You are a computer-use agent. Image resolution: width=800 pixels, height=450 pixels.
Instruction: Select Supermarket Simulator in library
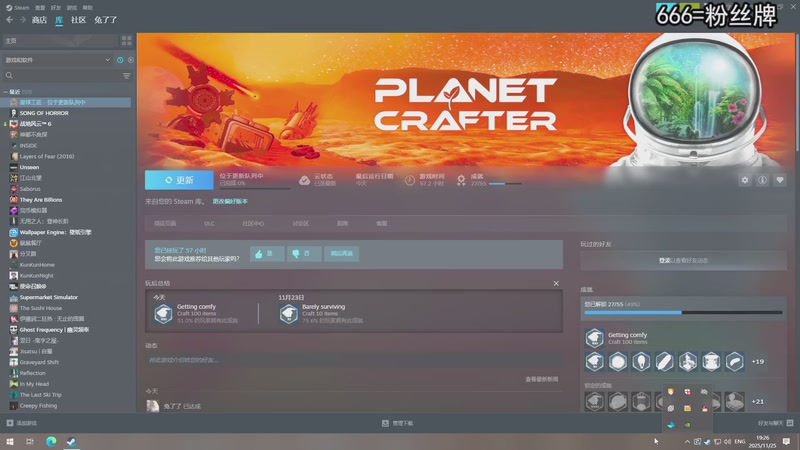point(48,297)
